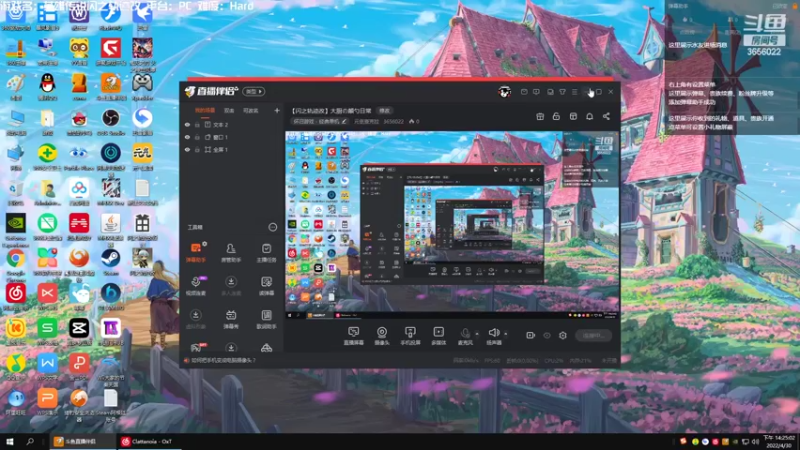The width and height of the screenshot is (800, 450).
Task: Click the layout panel icon beside the bell
Action: (573, 116)
